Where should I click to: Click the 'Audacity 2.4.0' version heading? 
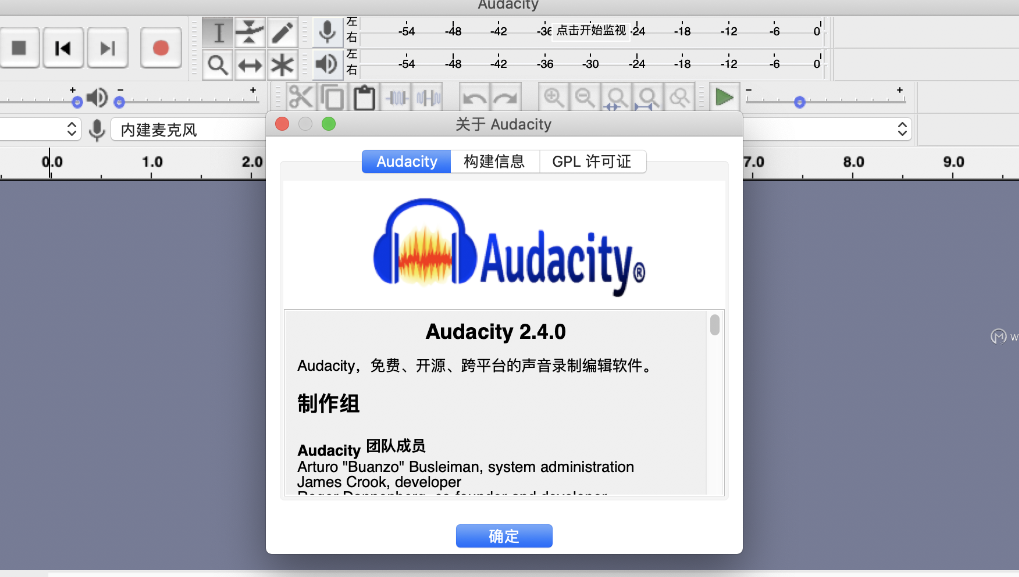(x=496, y=331)
